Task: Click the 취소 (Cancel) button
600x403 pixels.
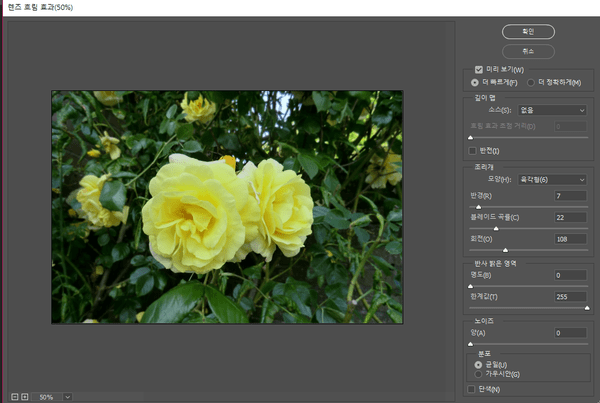Action: [x=528, y=51]
